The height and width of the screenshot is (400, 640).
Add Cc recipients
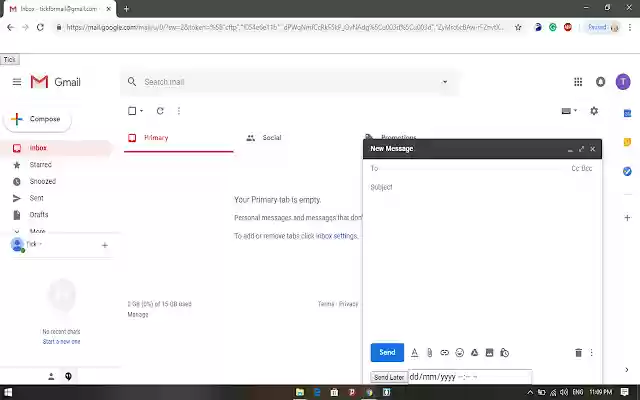[x=575, y=168]
